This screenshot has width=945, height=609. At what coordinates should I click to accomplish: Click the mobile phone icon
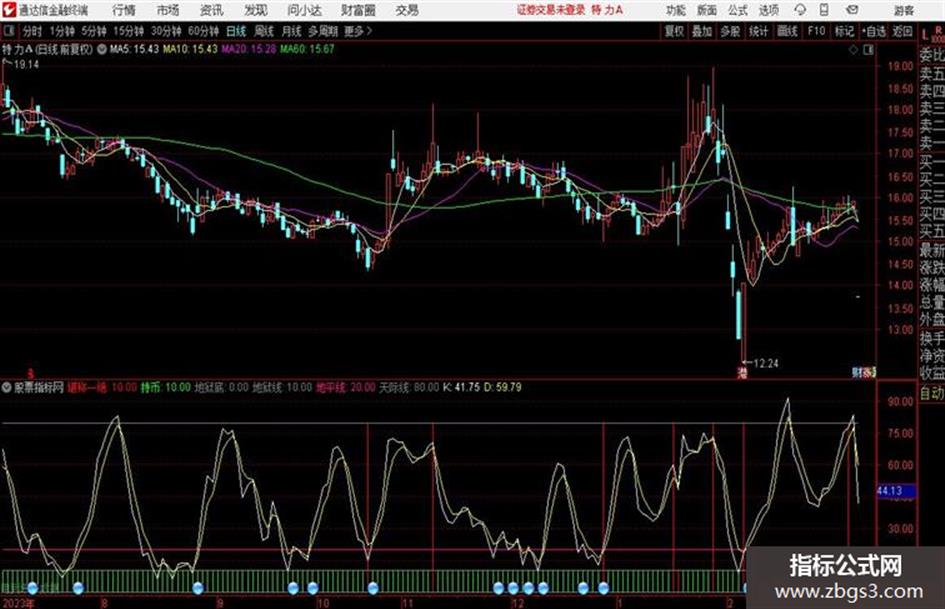click(824, 10)
